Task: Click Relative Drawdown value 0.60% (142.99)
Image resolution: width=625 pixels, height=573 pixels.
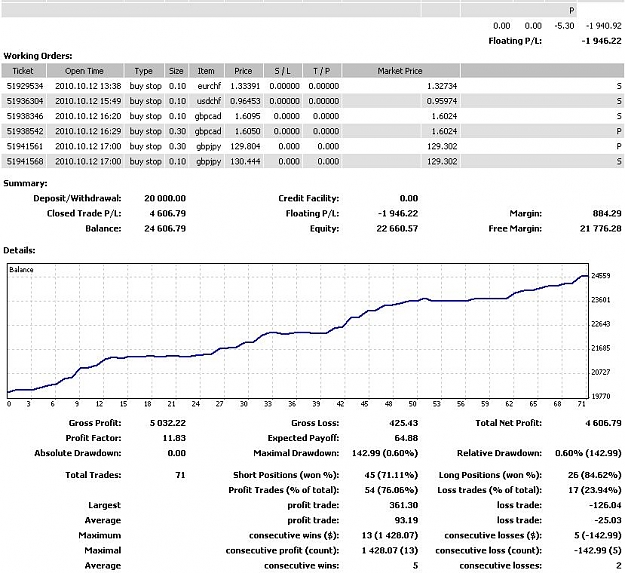Action: (x=588, y=453)
